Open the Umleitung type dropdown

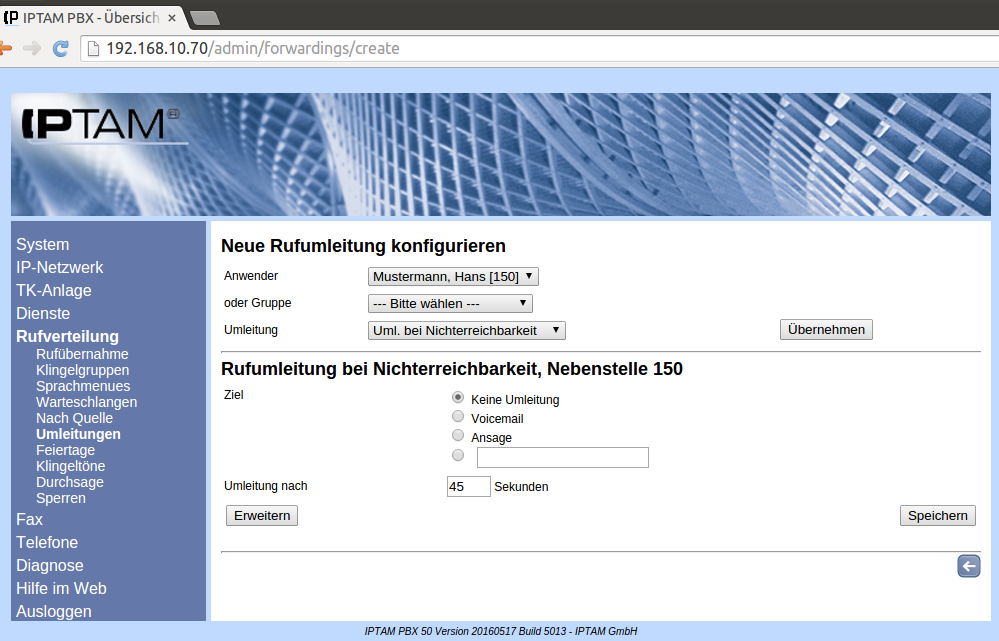(467, 330)
